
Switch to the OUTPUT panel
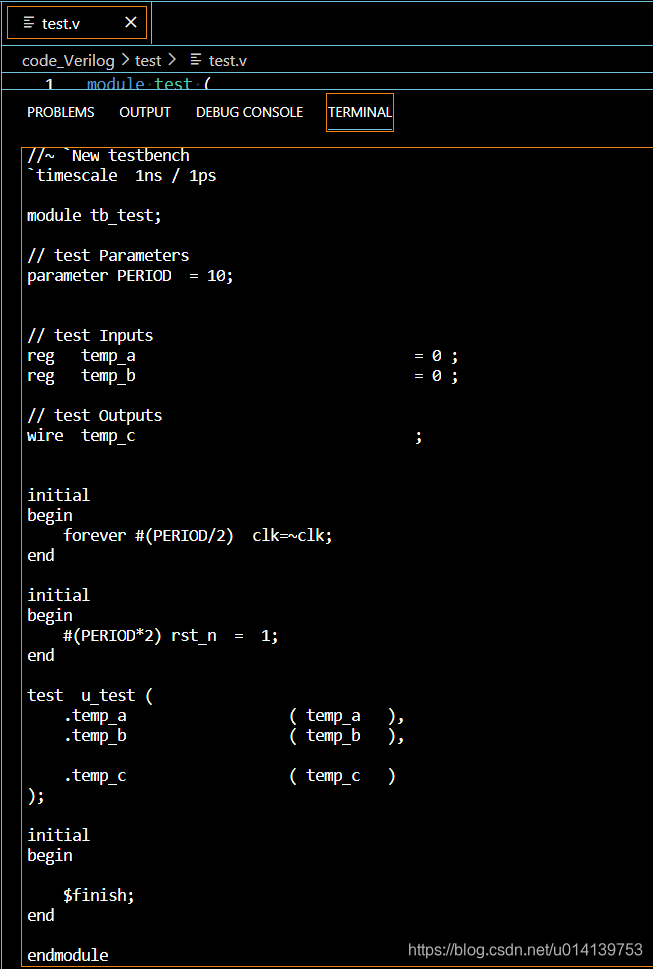coord(144,112)
